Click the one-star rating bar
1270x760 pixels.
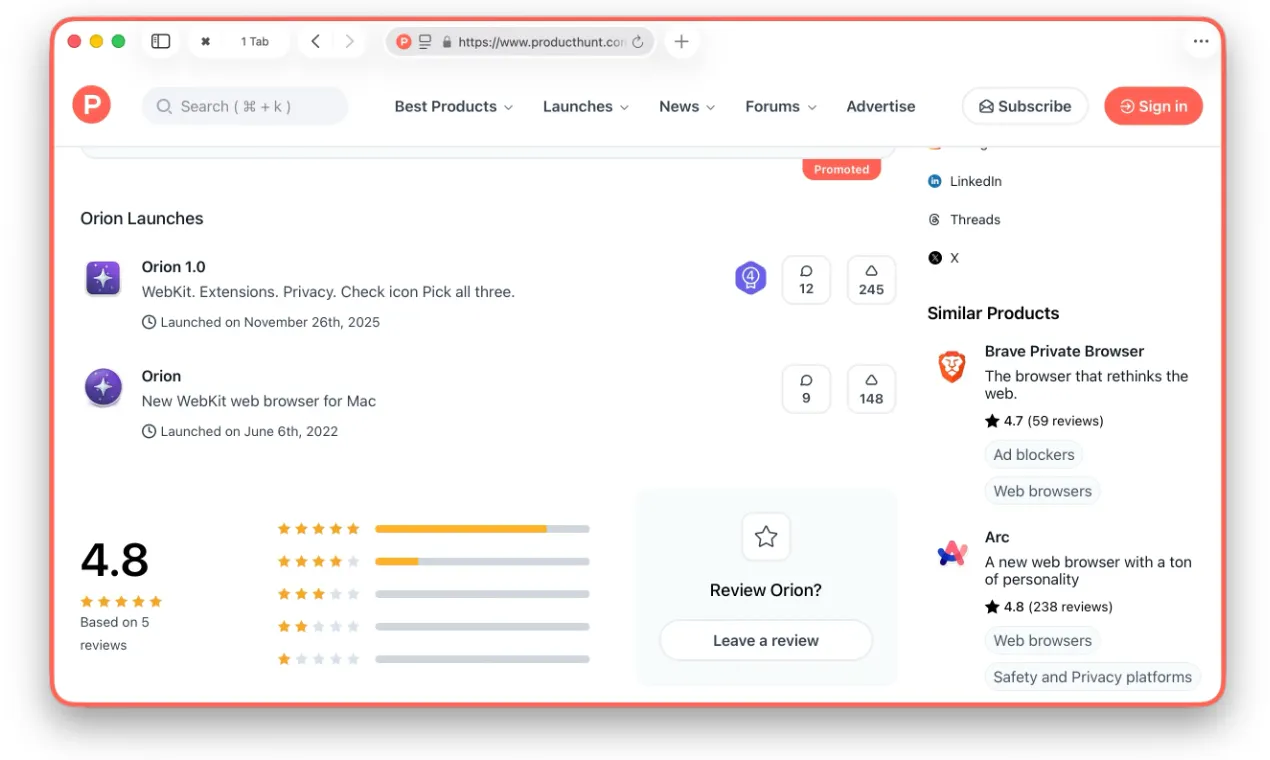pyautogui.click(x=482, y=659)
